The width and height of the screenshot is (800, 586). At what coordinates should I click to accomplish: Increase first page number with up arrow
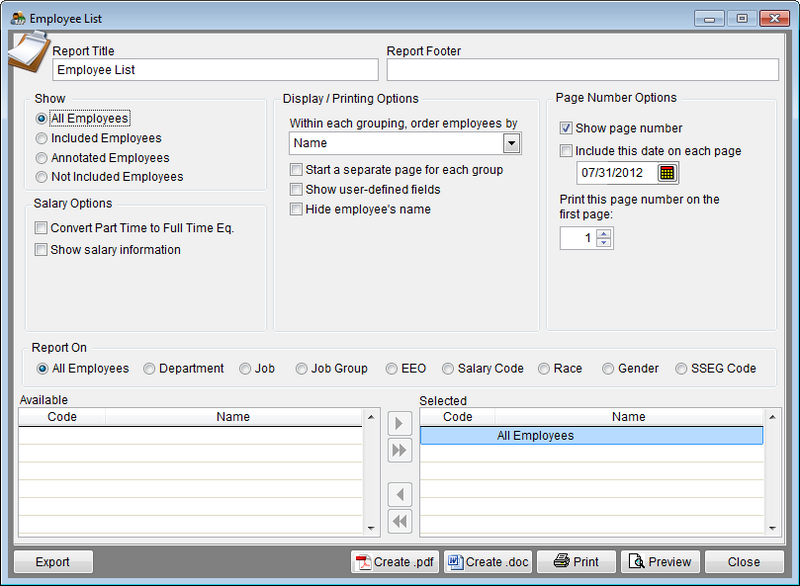(x=604, y=234)
